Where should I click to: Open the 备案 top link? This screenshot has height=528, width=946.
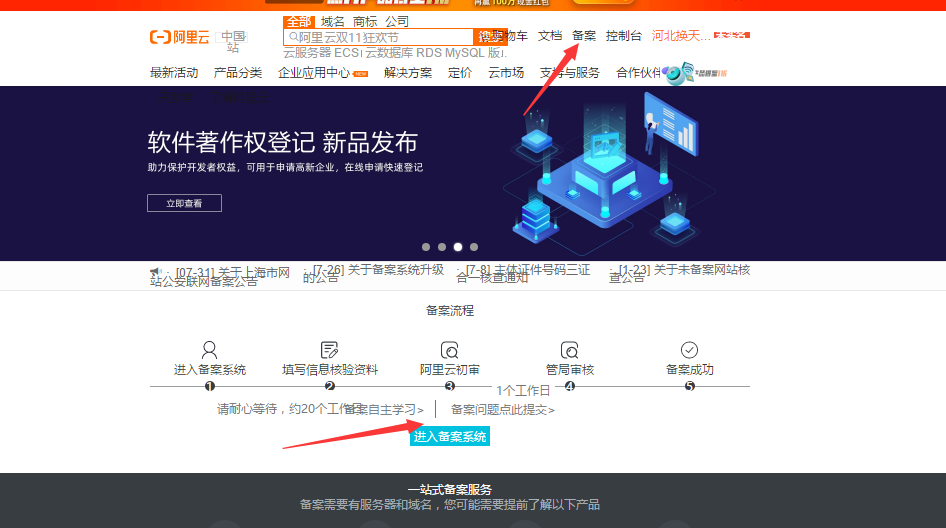coord(584,36)
